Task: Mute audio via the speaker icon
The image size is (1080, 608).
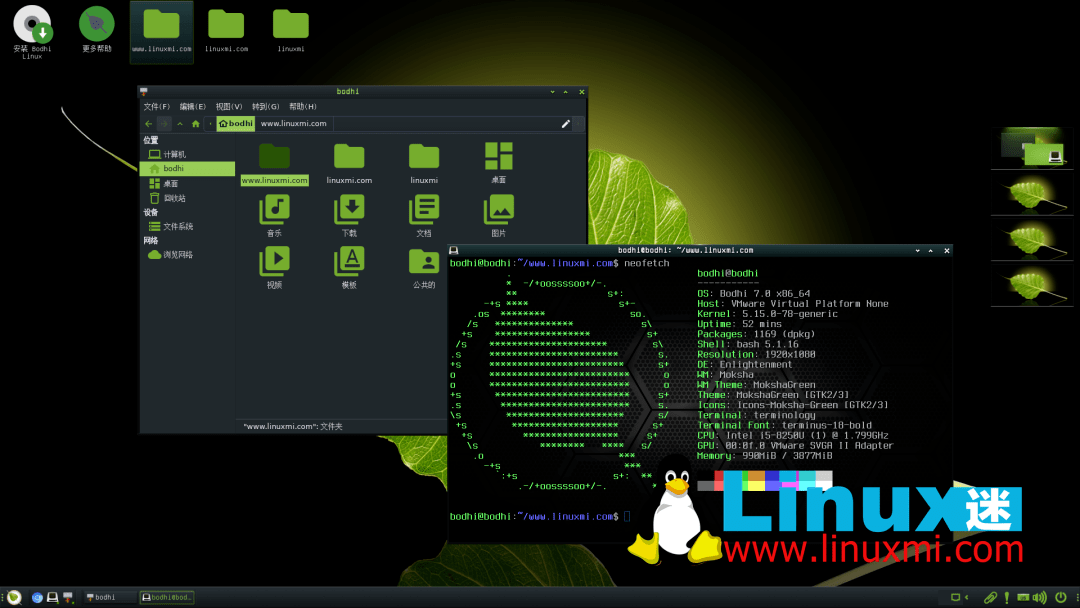Action: (1040, 597)
